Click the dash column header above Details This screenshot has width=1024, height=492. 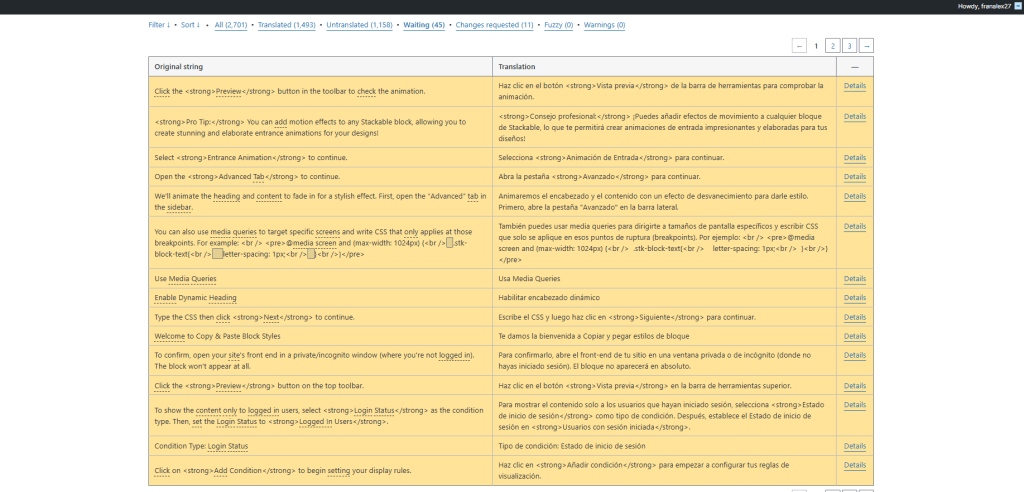coord(854,67)
